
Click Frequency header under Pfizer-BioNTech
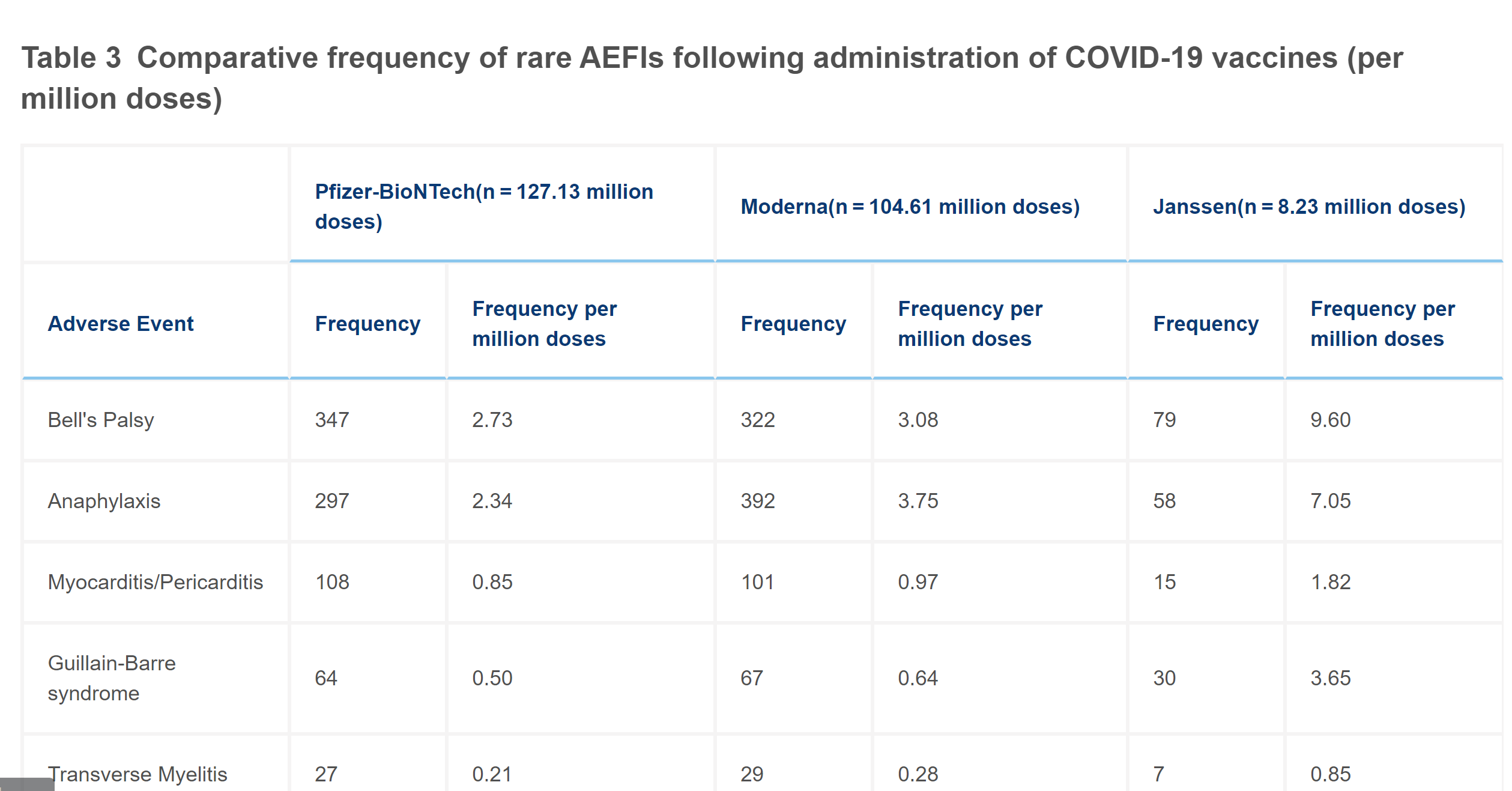click(367, 324)
